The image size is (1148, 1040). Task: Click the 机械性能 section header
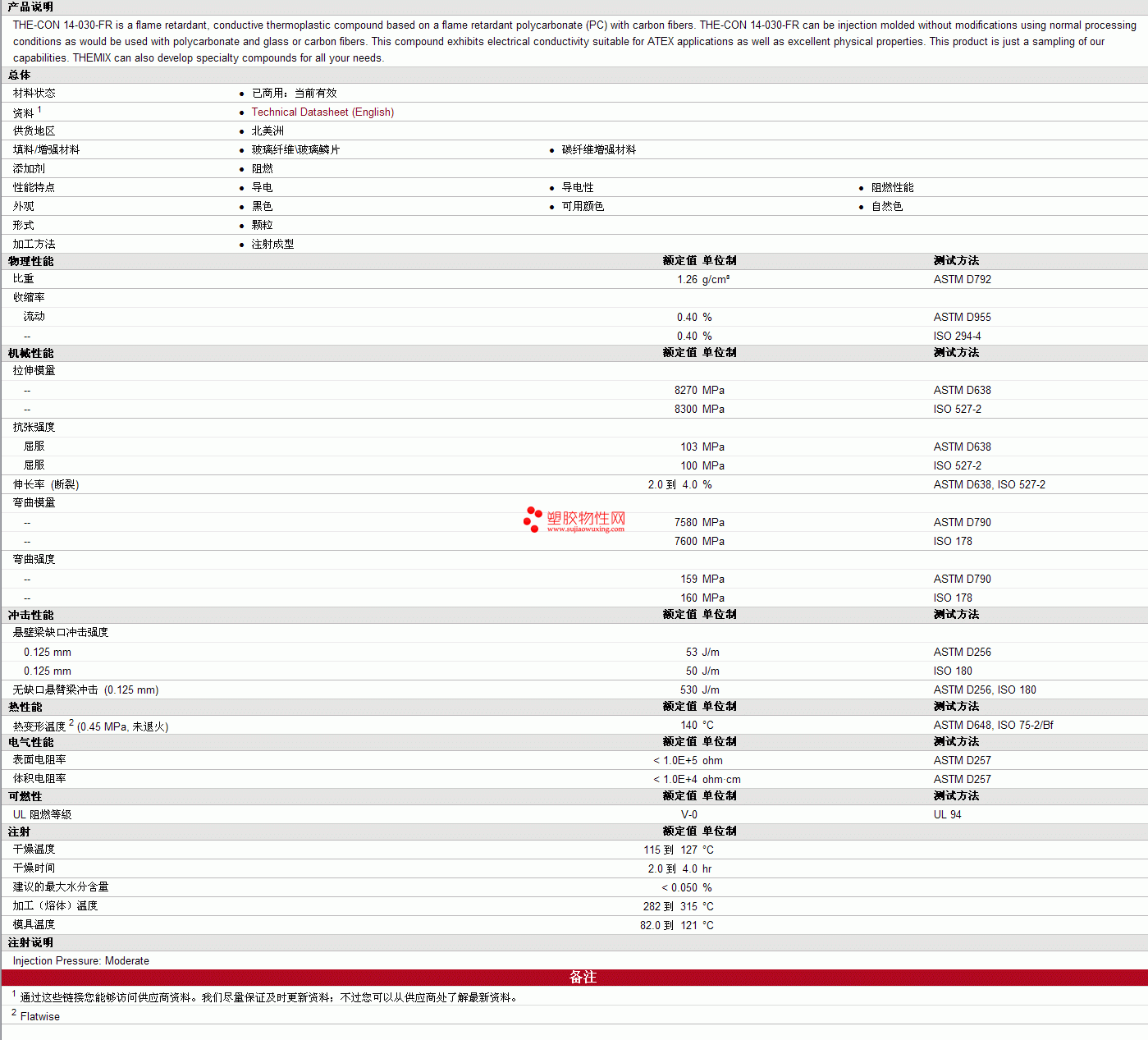coord(31,353)
